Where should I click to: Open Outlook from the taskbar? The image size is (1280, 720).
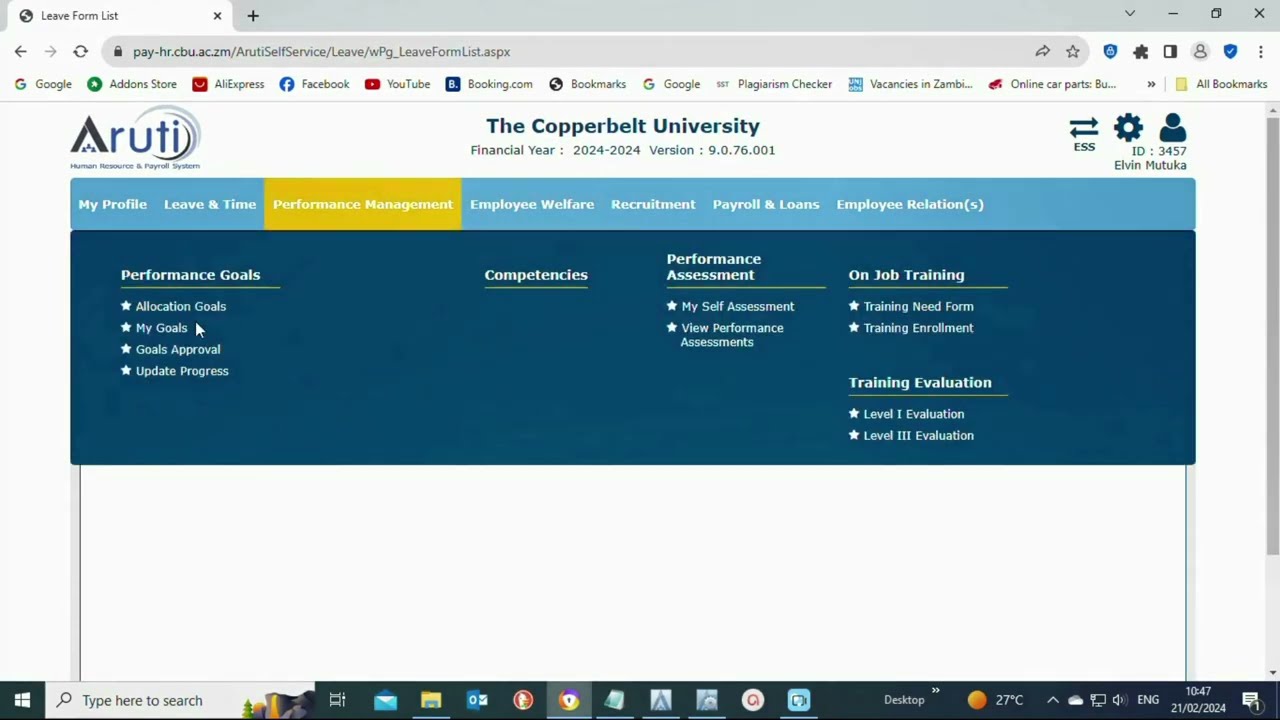click(477, 700)
